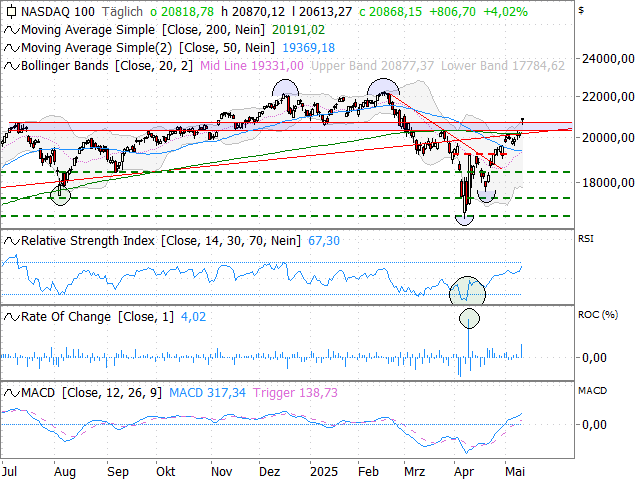Click the open value o 20818,78
This screenshot has width=640, height=480.
point(182,12)
